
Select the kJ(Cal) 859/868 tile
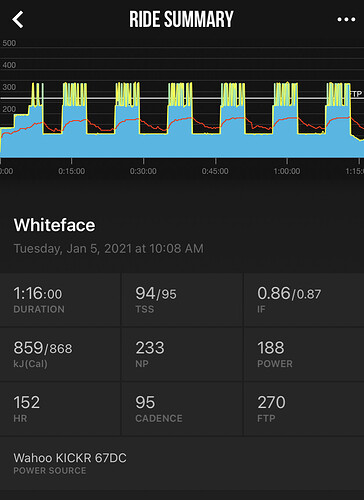(x=60, y=354)
